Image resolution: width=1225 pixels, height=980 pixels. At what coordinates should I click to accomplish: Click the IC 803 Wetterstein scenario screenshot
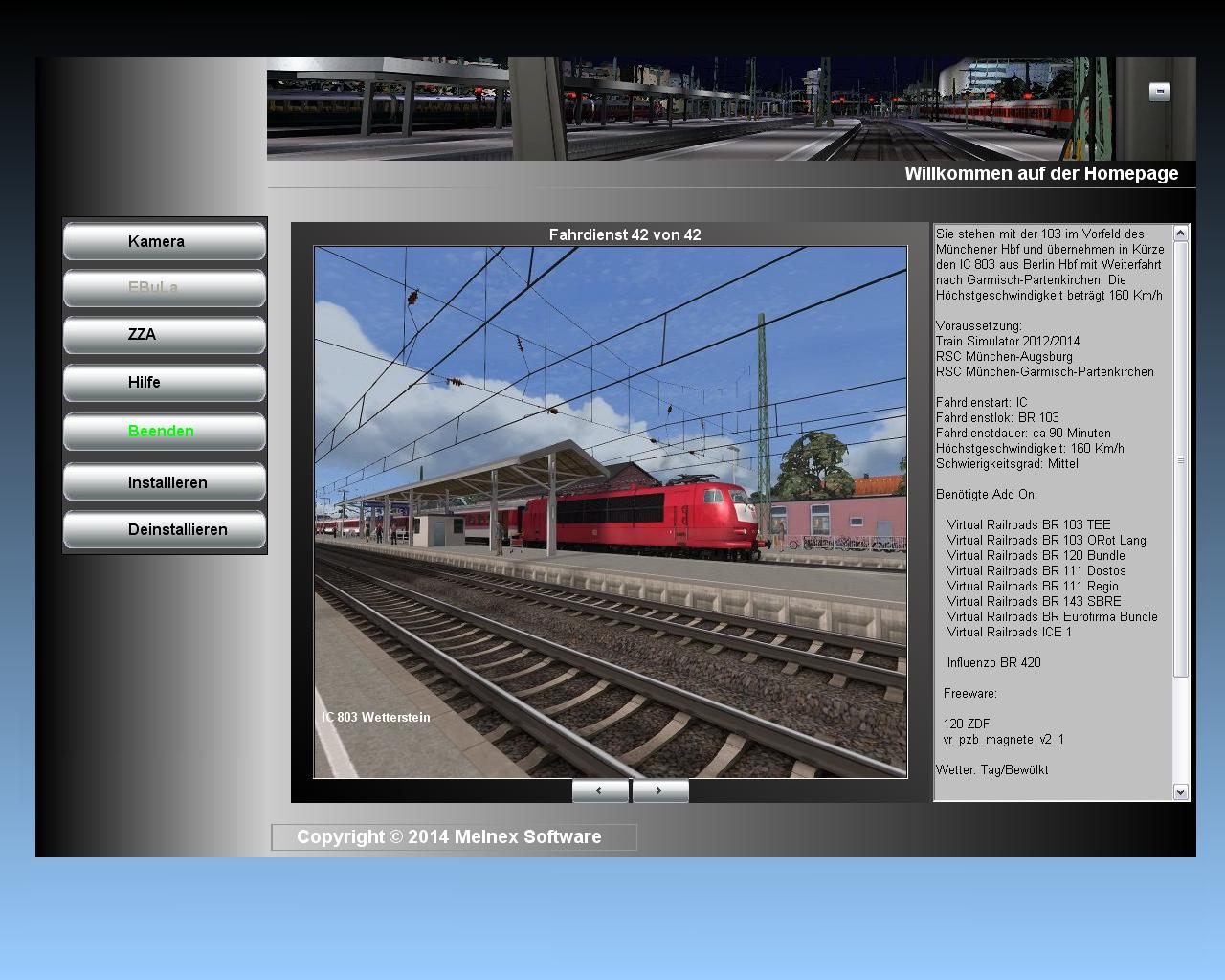tap(611, 512)
